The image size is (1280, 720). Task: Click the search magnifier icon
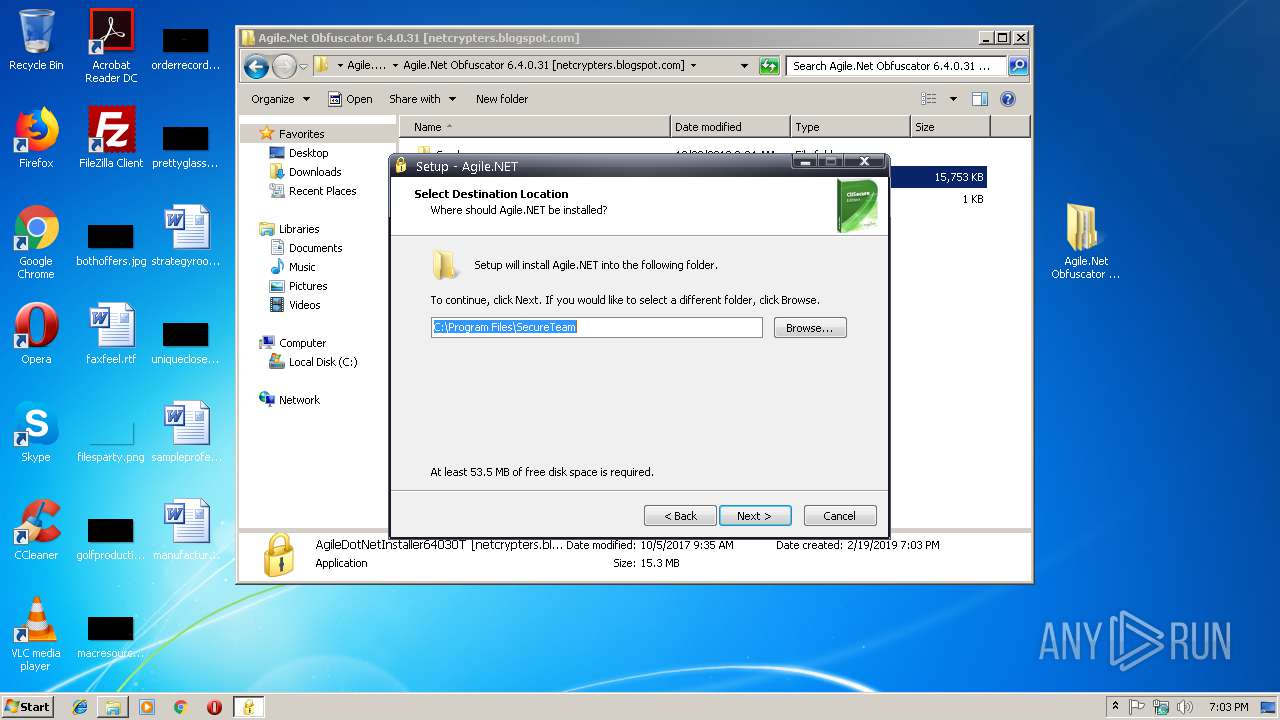(1017, 66)
